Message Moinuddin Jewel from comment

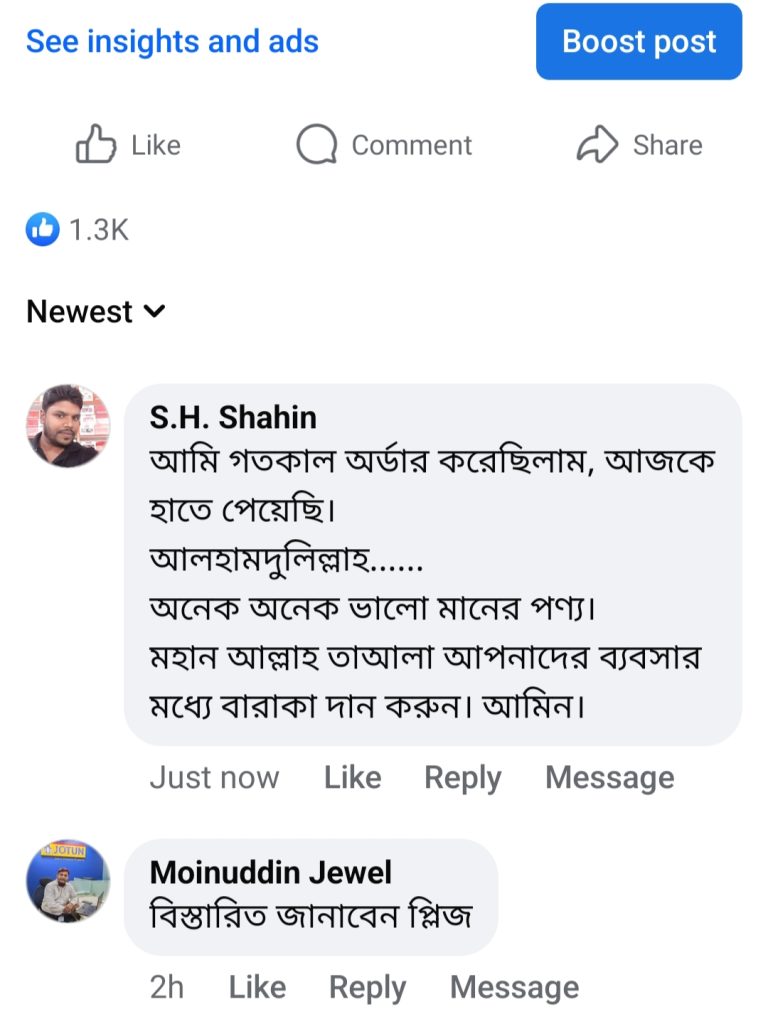click(x=514, y=988)
